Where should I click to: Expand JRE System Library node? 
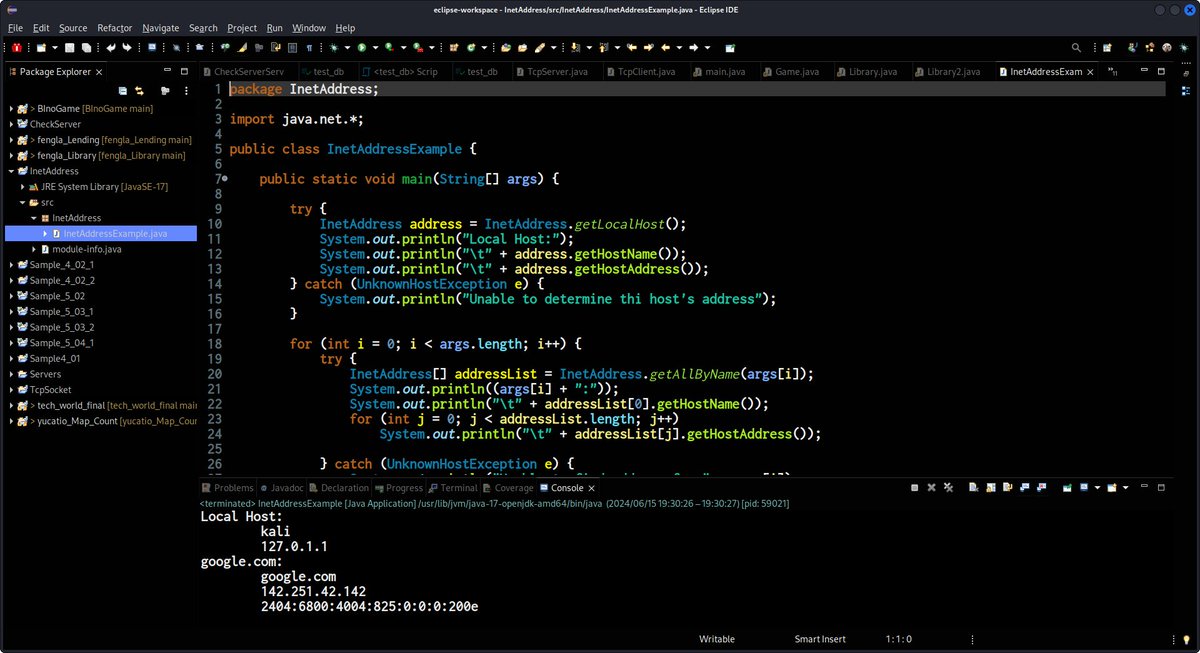(22, 186)
